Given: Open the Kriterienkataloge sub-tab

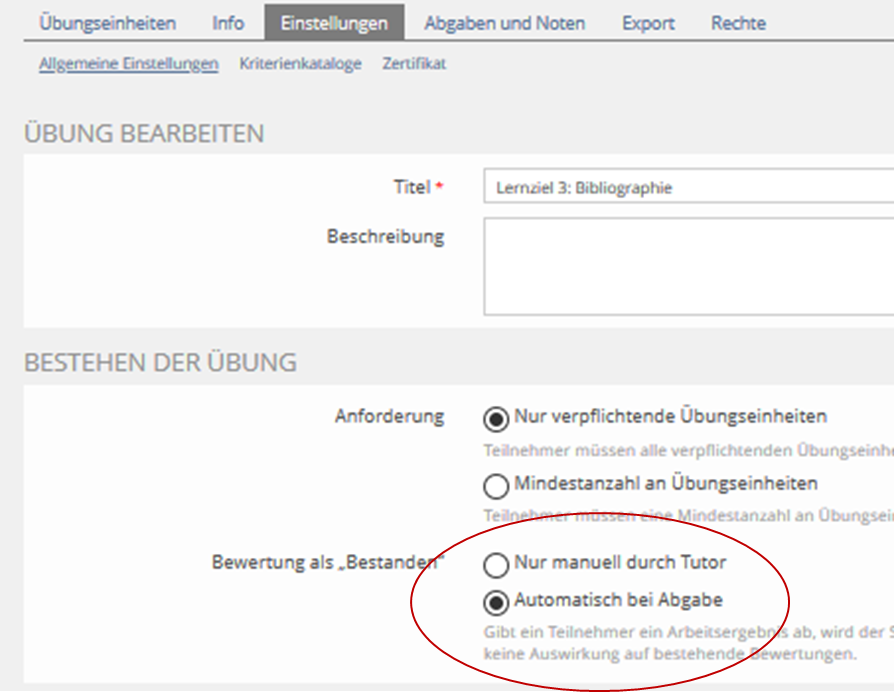Looking at the screenshot, I should (x=300, y=64).
